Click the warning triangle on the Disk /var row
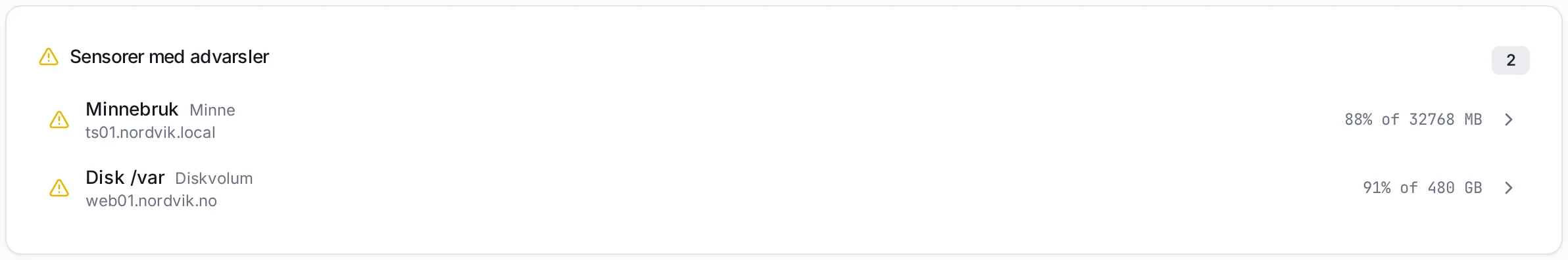The image size is (1568, 260). point(59,188)
